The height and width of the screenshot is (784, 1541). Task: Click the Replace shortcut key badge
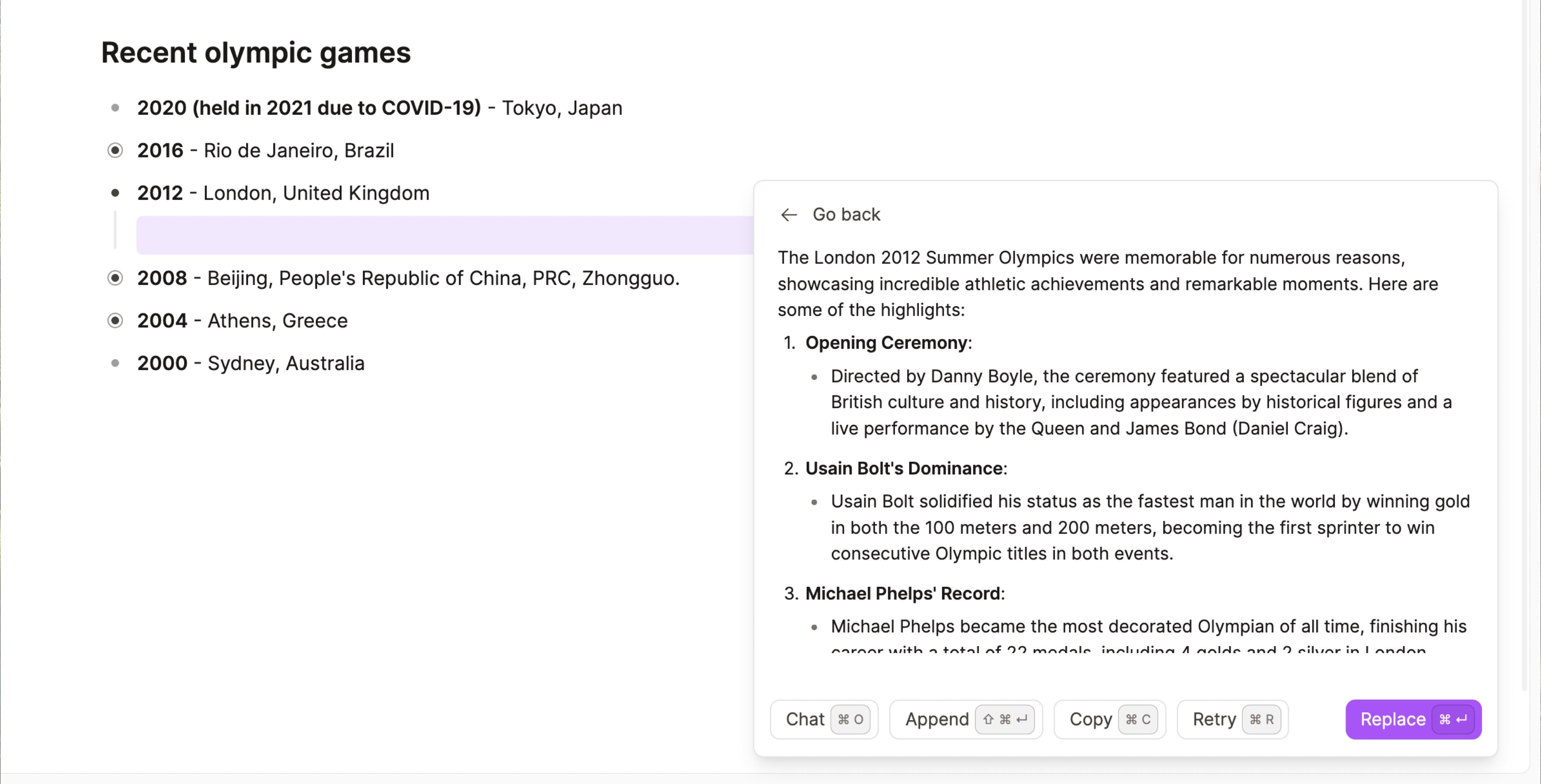[1454, 719]
